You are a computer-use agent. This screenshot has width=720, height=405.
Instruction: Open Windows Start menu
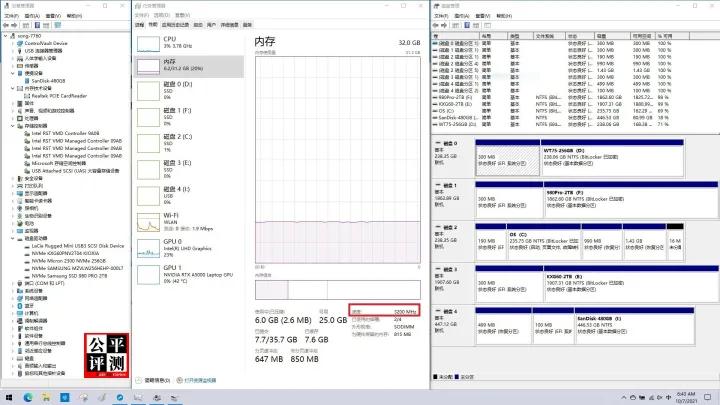pyautogui.click(x=9, y=397)
